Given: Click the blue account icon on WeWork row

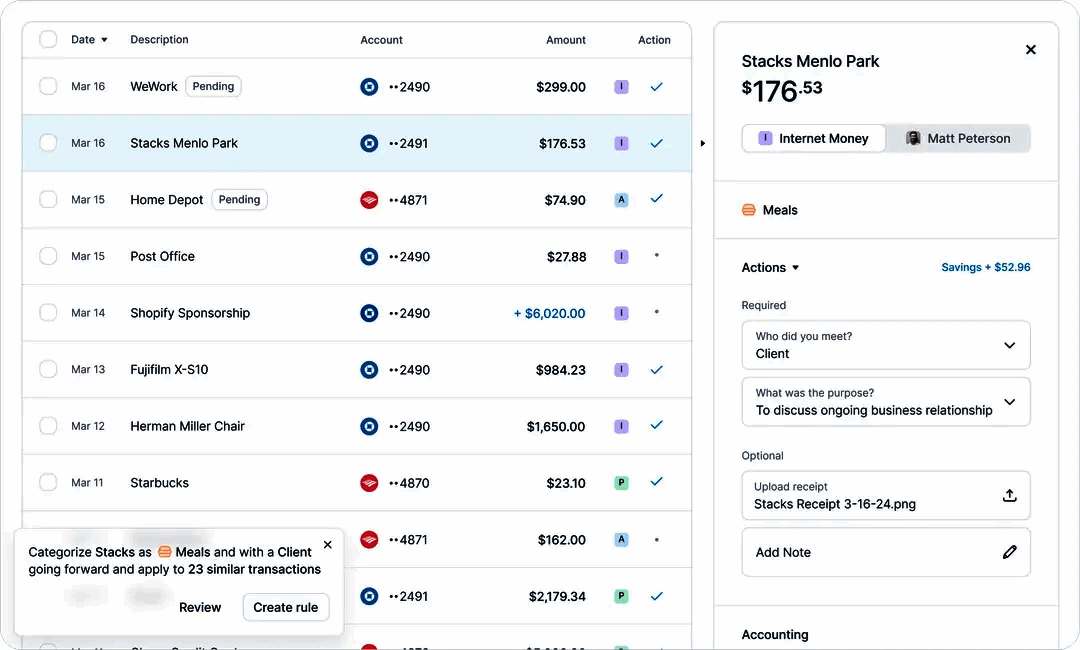Looking at the screenshot, I should pos(369,87).
